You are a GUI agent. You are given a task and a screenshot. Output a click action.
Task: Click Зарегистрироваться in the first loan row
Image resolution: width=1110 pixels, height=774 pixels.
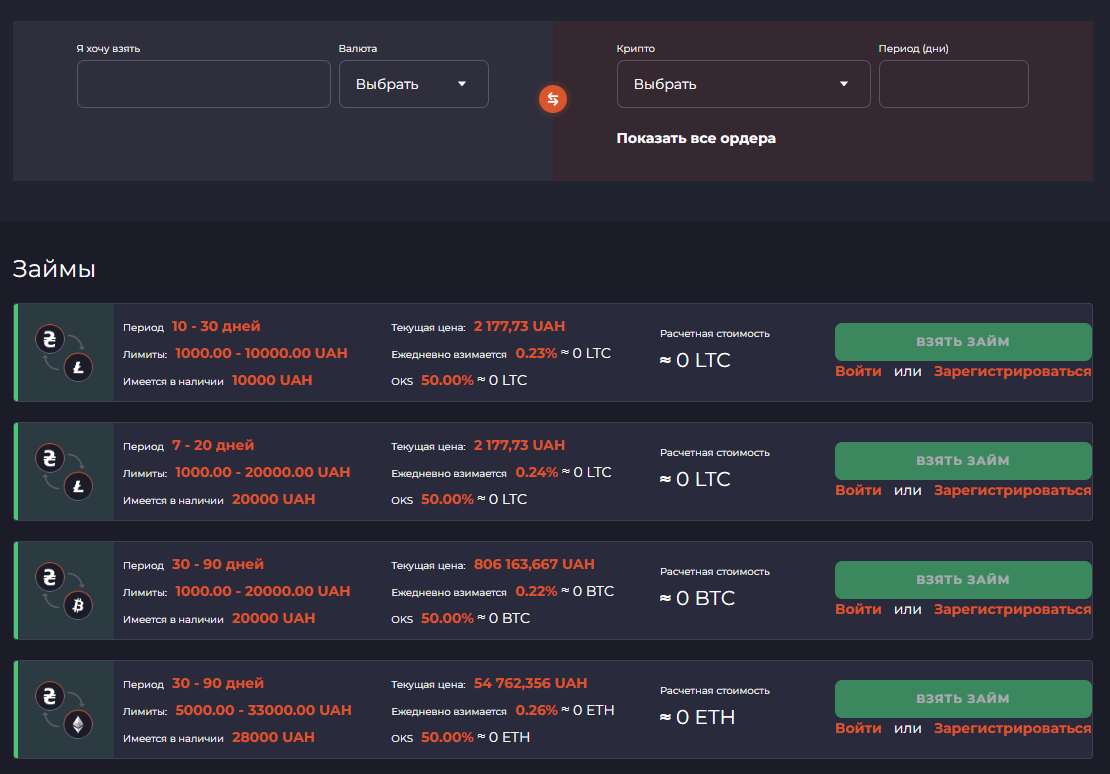point(1012,371)
